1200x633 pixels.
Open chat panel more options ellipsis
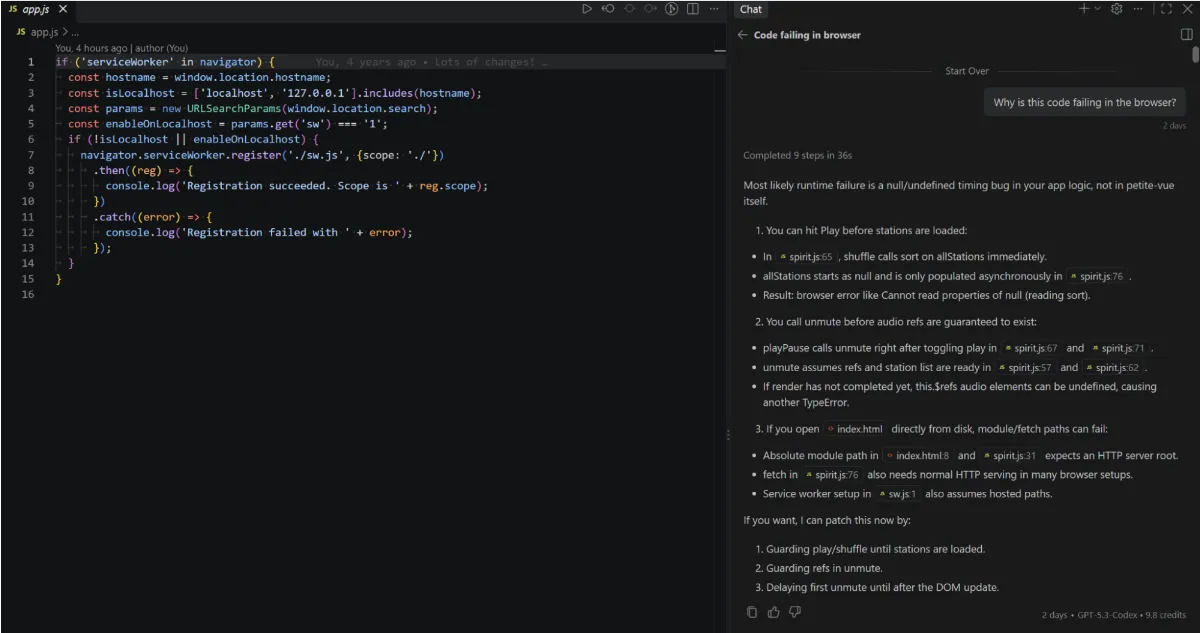tap(1139, 9)
